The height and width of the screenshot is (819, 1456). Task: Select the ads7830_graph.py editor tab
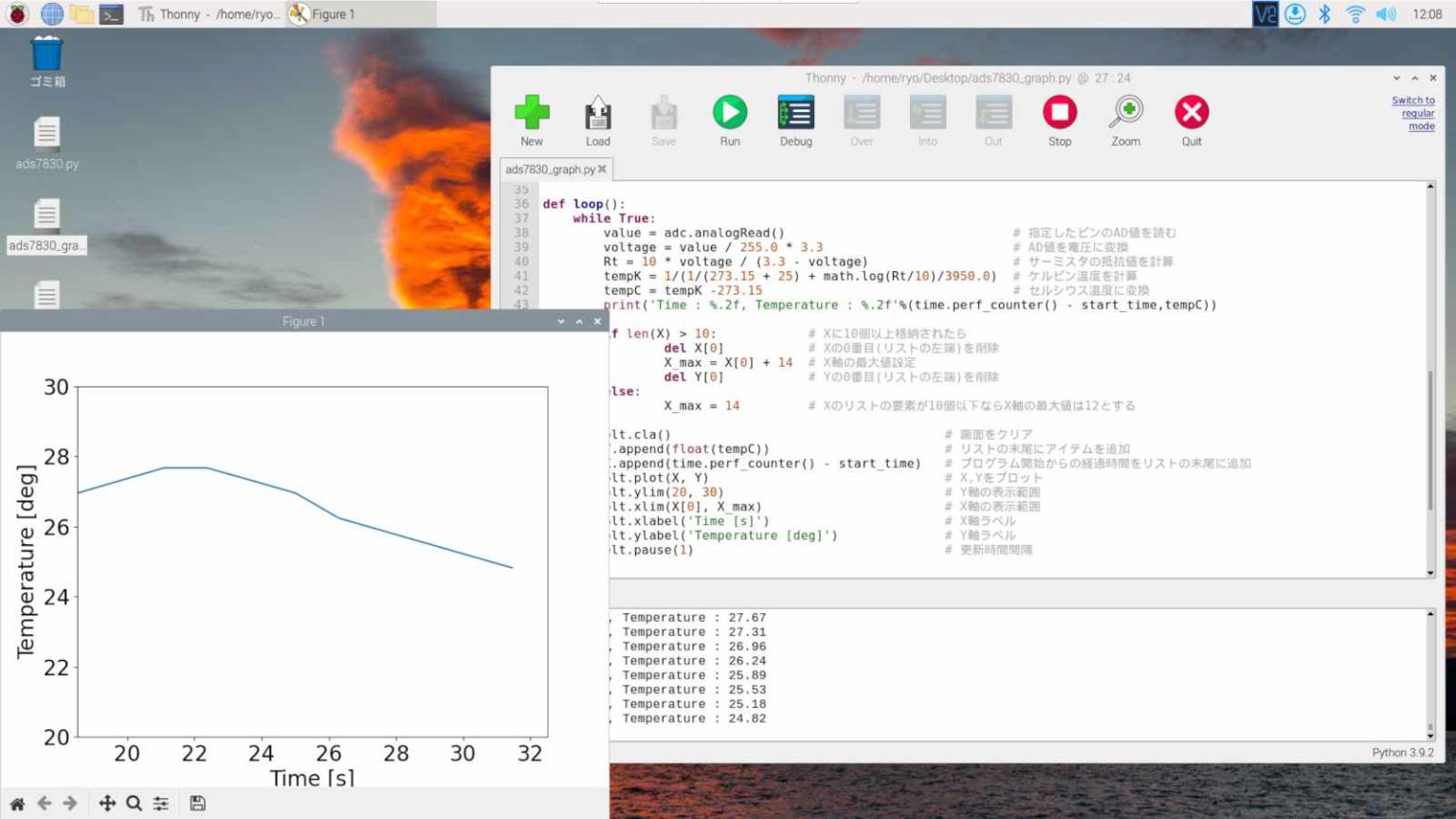[550, 170]
